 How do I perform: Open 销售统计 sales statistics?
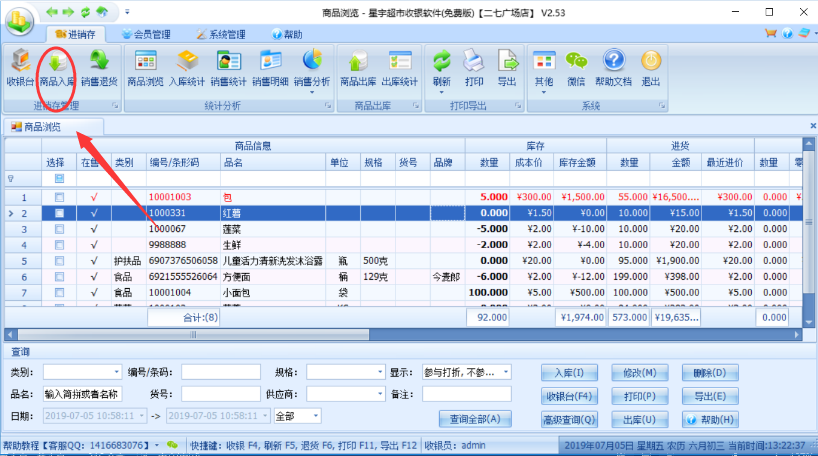coord(228,68)
